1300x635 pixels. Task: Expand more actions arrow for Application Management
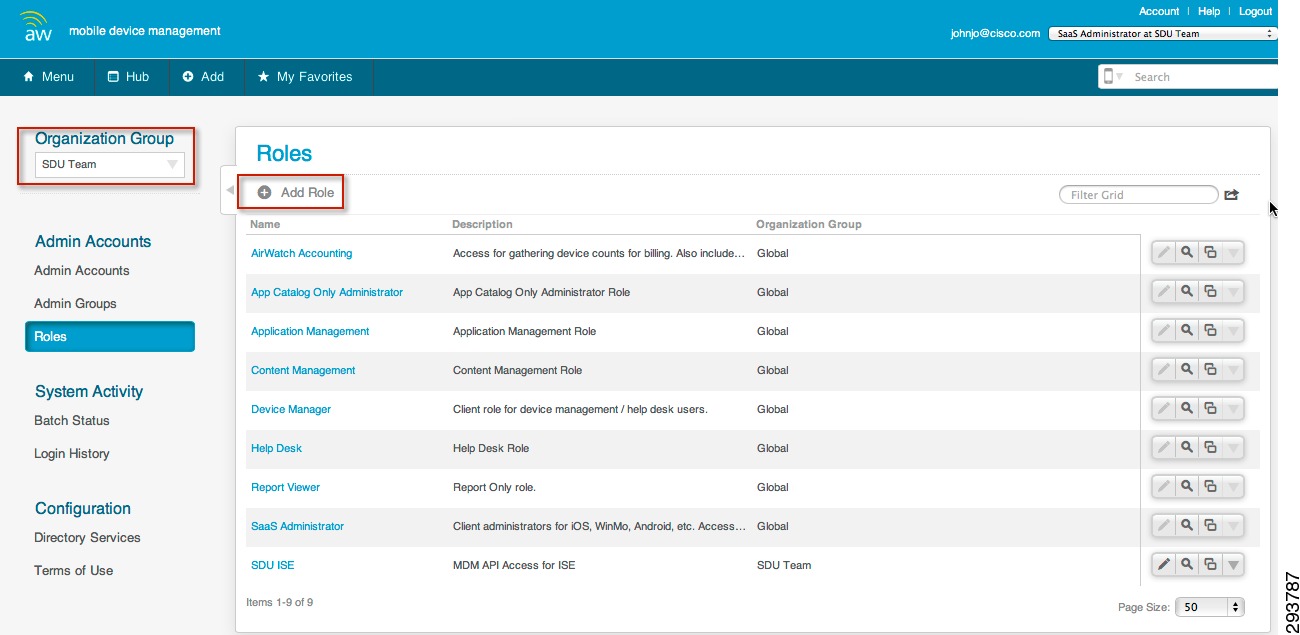(x=1234, y=331)
